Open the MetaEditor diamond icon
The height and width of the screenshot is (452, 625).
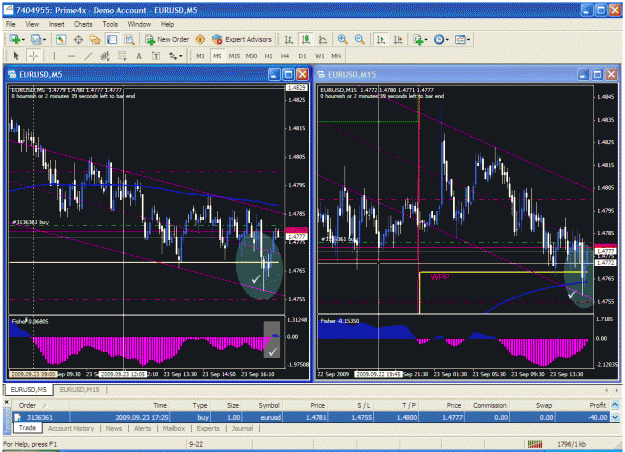[200, 39]
